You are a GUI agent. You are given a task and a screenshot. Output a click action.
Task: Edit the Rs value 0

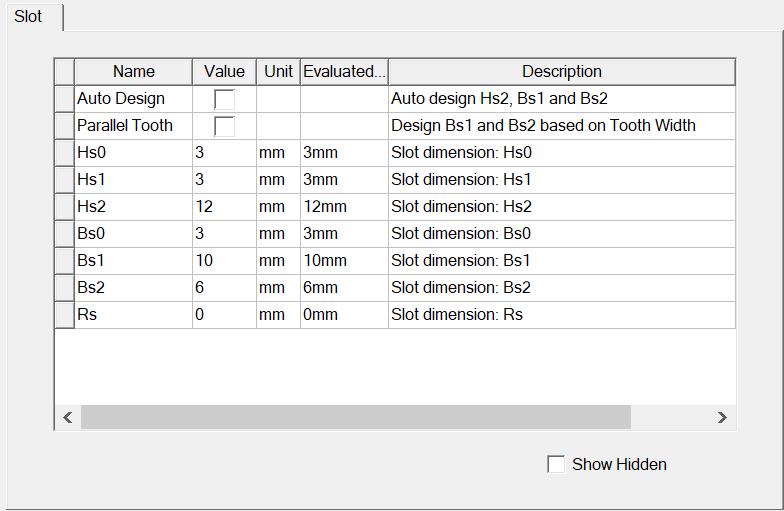click(x=224, y=314)
